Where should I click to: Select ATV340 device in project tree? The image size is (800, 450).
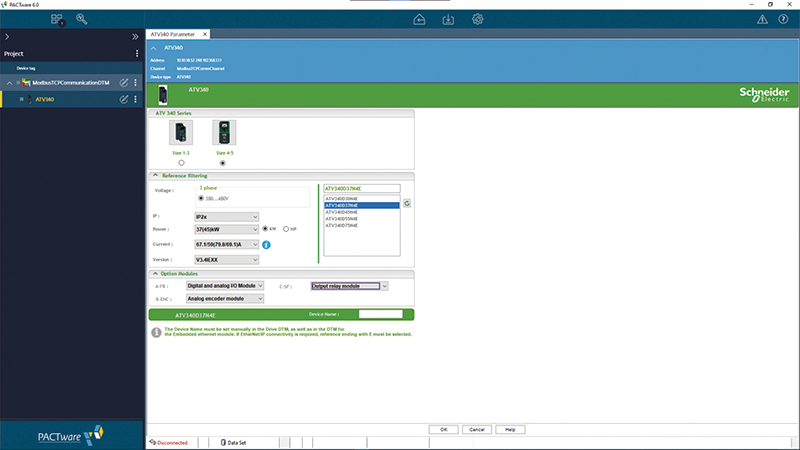point(72,99)
